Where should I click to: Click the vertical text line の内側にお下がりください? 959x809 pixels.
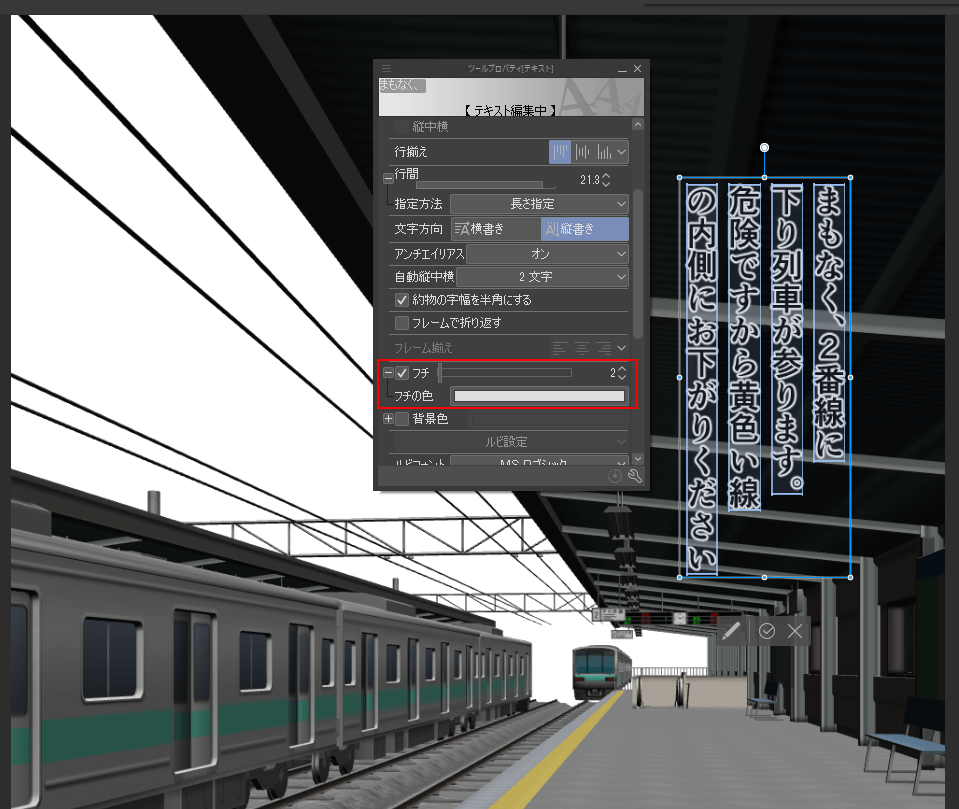pos(702,379)
